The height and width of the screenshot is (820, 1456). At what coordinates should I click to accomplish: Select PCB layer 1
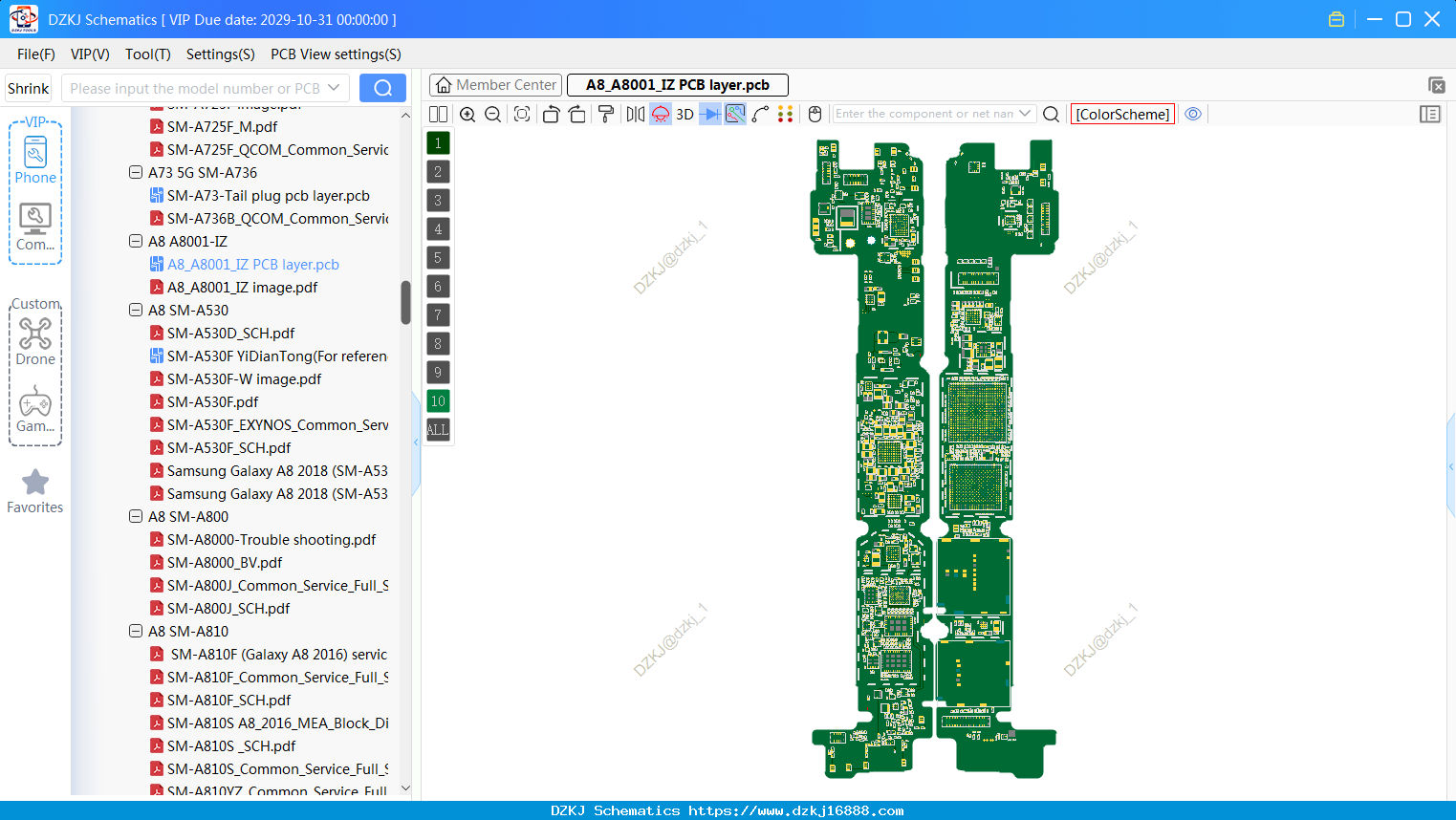[438, 143]
